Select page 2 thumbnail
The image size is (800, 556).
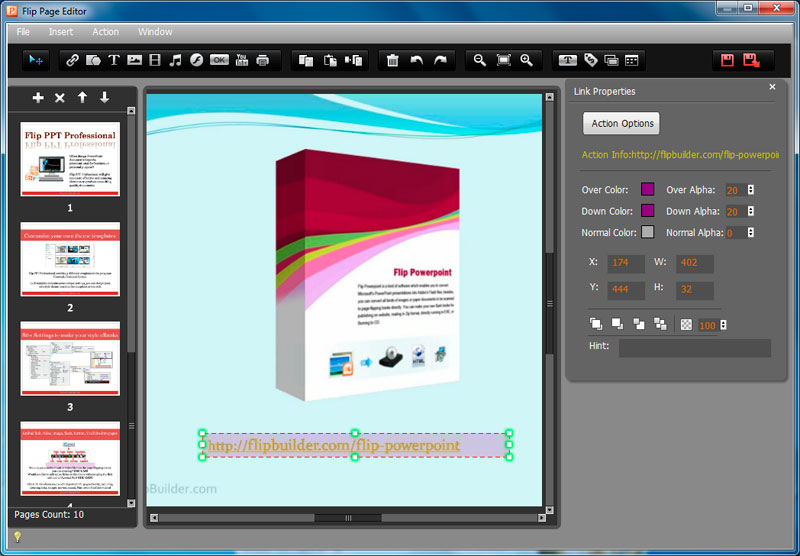pyautogui.click(x=70, y=259)
